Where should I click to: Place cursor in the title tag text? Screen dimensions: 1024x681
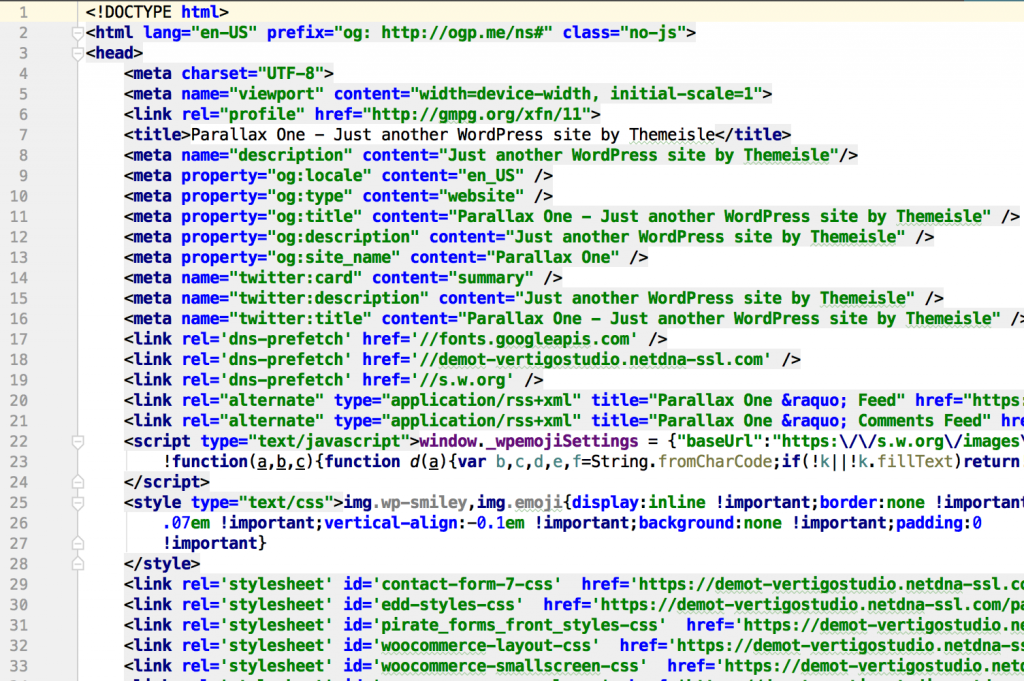(450, 135)
